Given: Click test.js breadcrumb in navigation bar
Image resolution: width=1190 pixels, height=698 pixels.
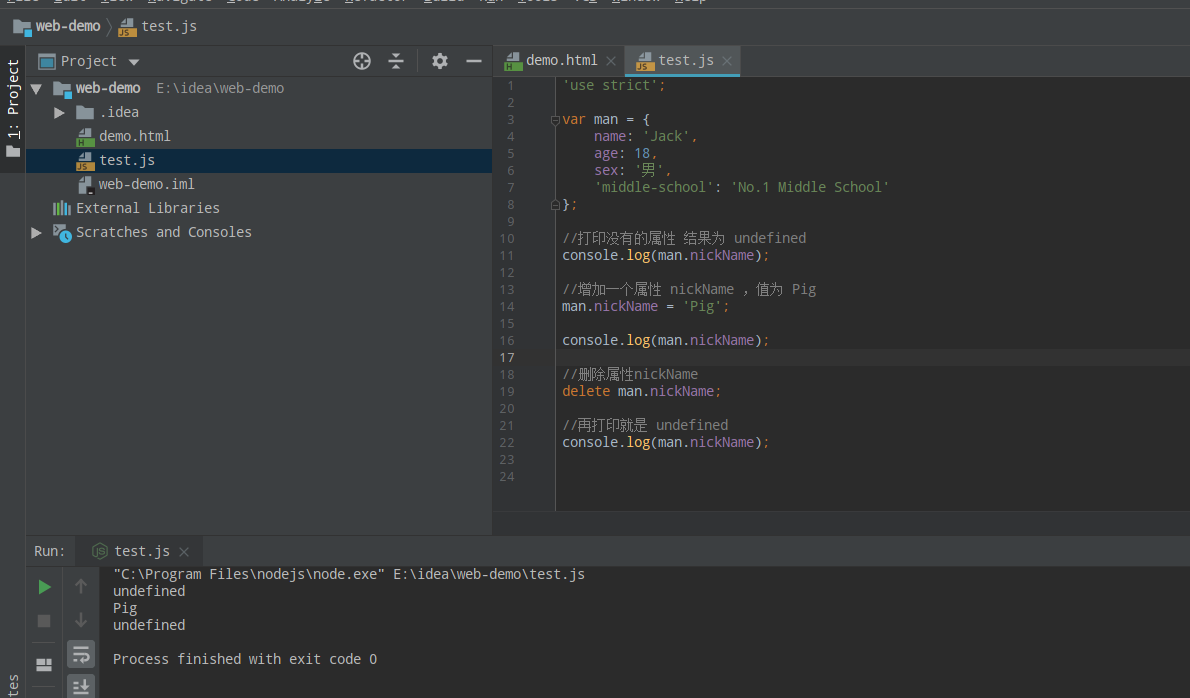Looking at the screenshot, I should click(158, 27).
